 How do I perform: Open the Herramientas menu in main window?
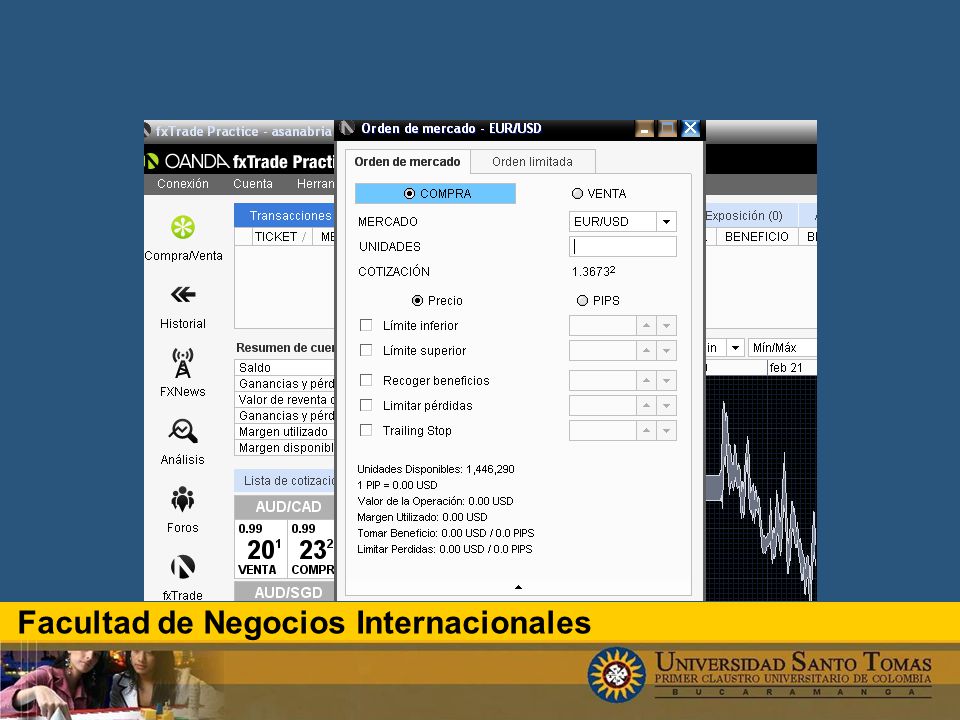click(315, 184)
